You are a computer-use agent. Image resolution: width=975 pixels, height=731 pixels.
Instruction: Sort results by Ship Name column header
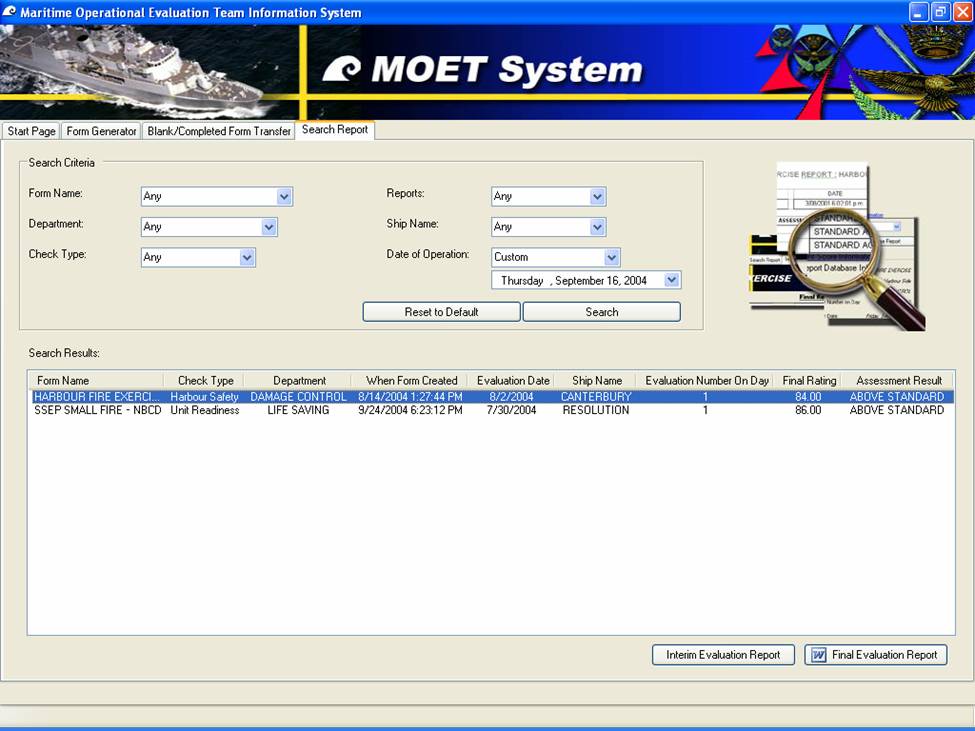[596, 381]
